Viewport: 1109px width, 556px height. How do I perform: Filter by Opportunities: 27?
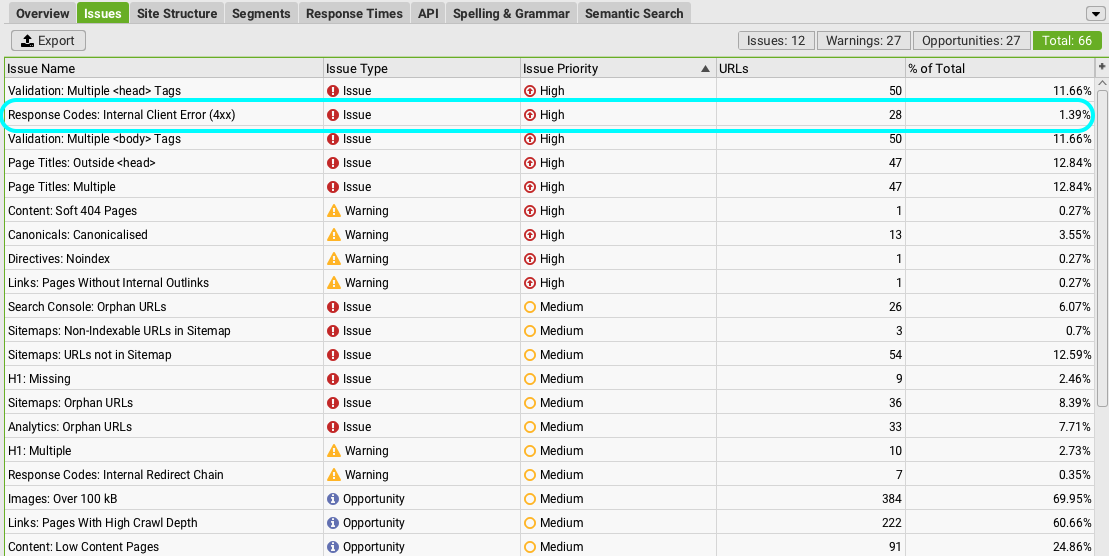971,41
